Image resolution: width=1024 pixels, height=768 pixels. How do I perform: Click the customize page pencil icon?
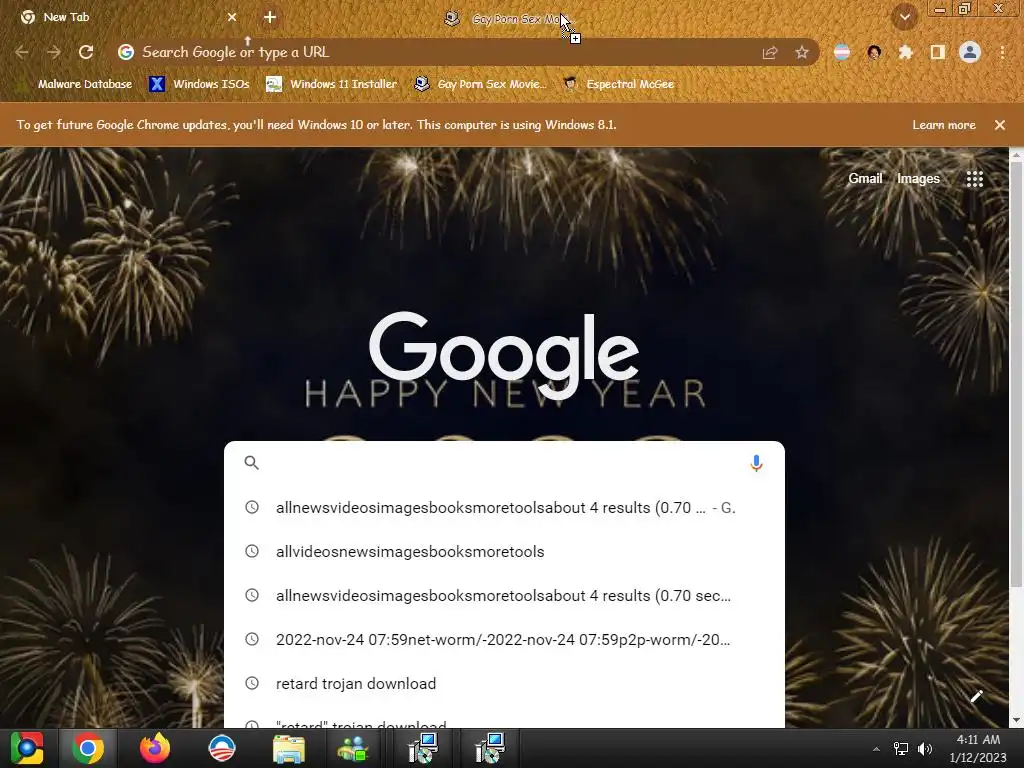tap(976, 696)
